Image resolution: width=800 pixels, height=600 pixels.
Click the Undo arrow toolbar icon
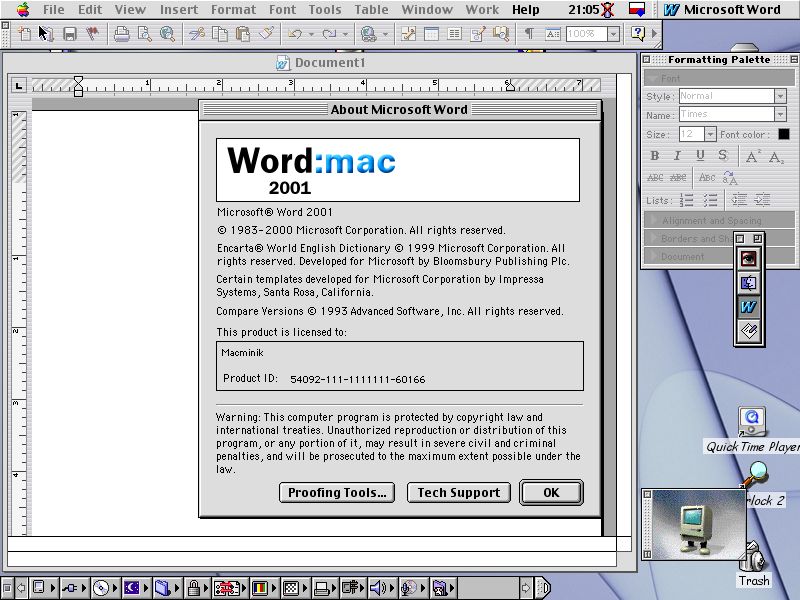point(295,34)
